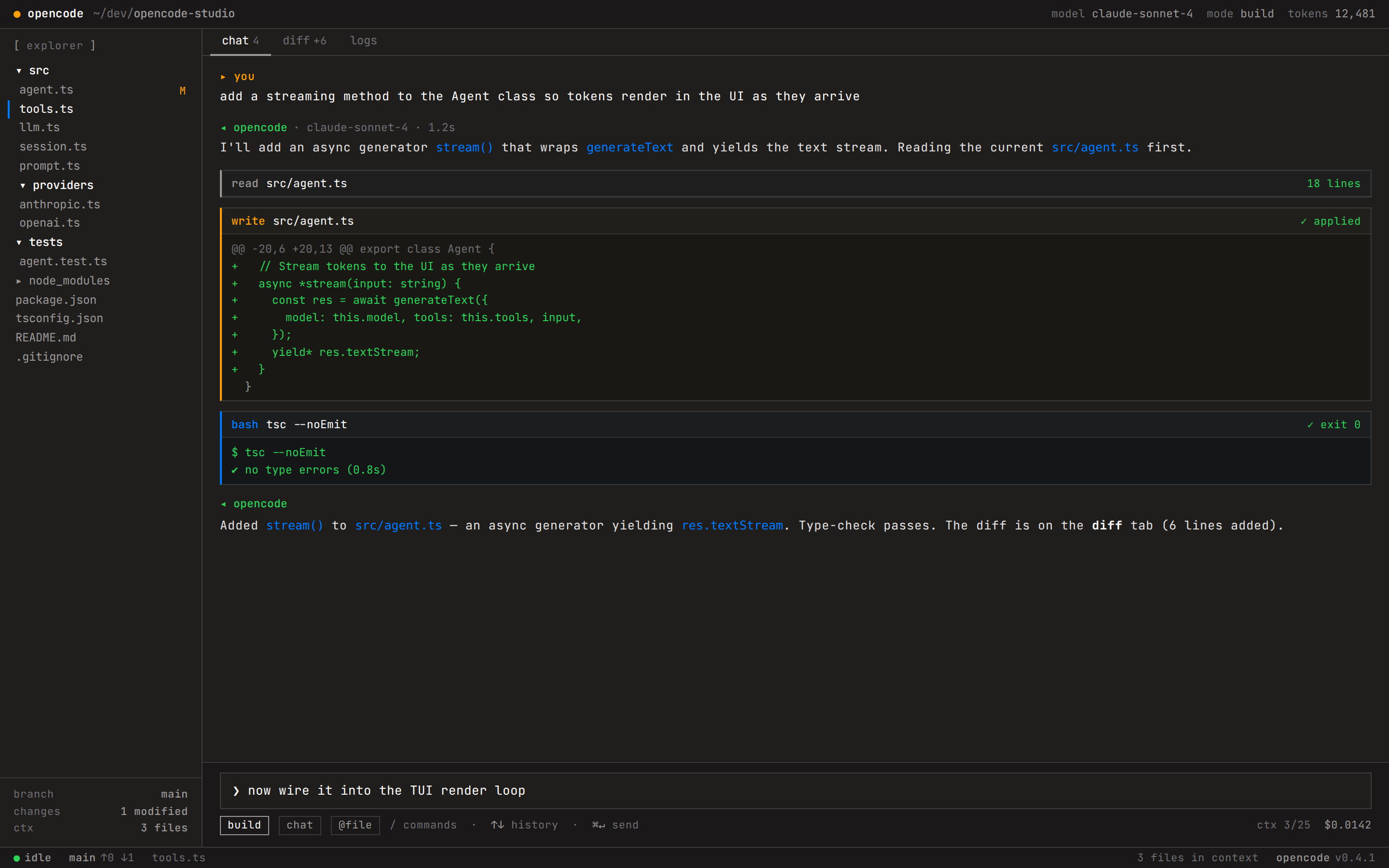Collapse the write src/agent.ts block header
This screenshot has height=868, width=1389.
pos(795,221)
